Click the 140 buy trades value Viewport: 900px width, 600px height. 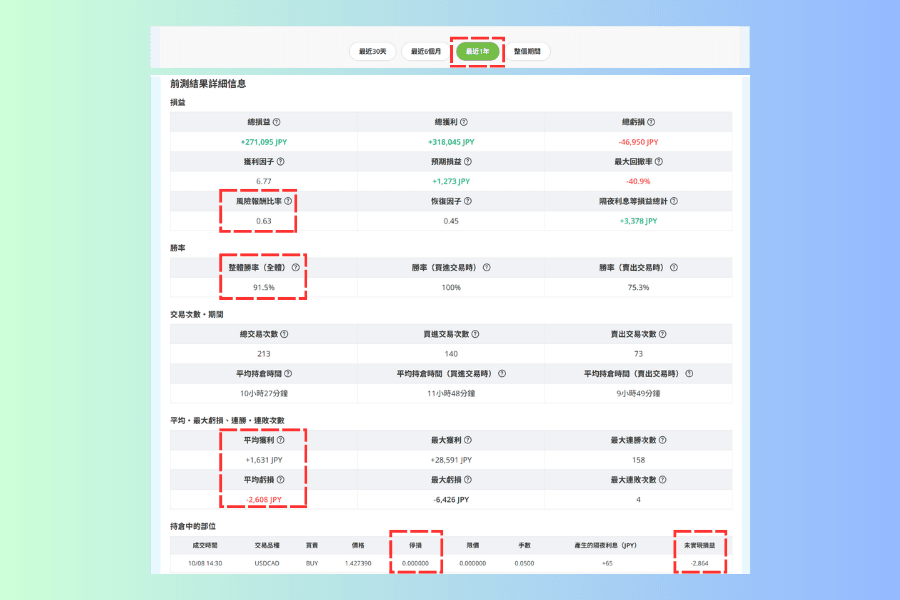click(x=451, y=354)
